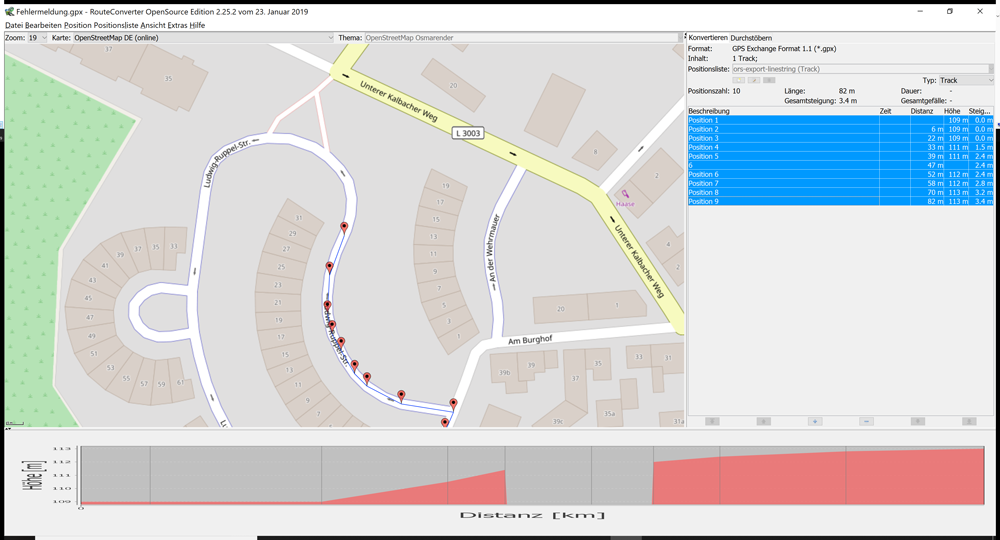Open the Zoom level dropdown
Screen dimensions: 1000x540
point(38,38)
